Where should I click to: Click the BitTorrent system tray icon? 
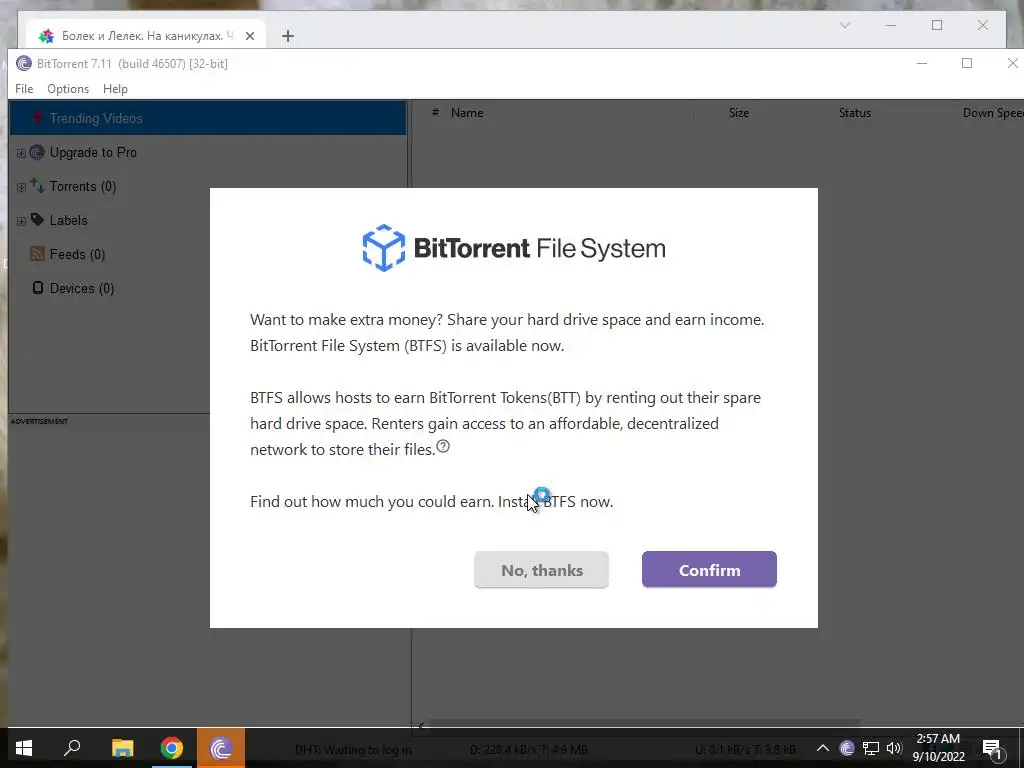(x=847, y=748)
